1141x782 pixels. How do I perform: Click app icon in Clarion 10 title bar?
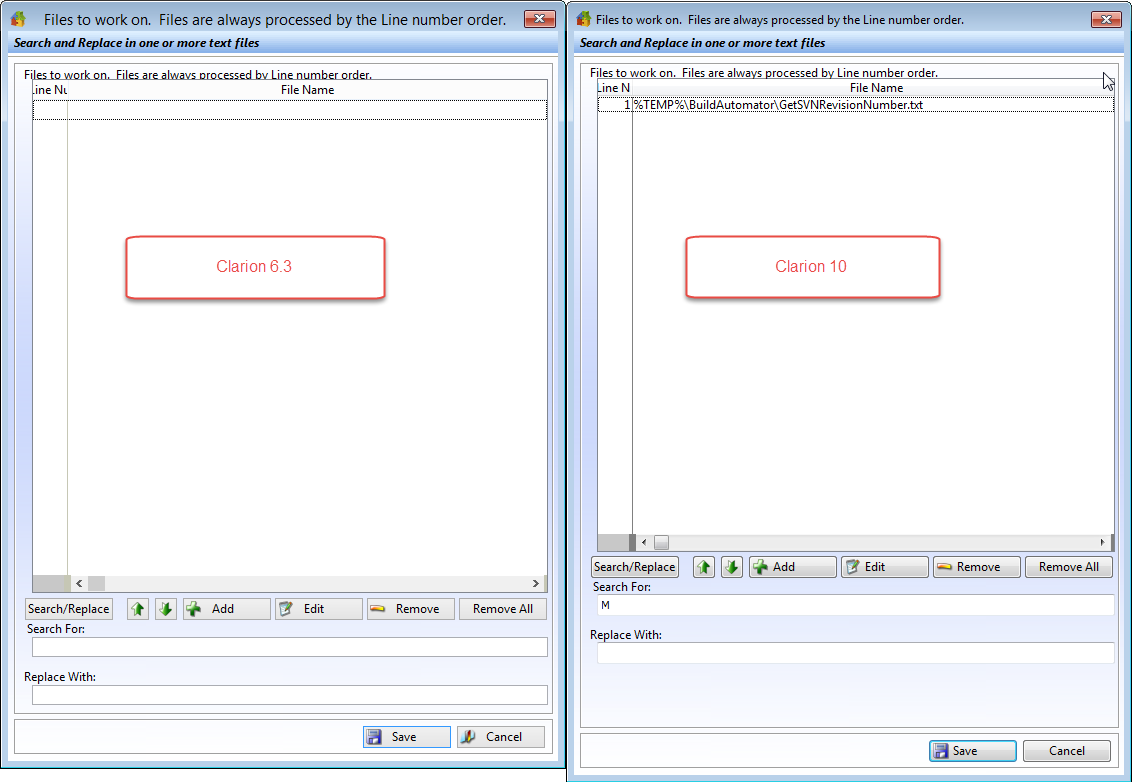[x=584, y=19]
